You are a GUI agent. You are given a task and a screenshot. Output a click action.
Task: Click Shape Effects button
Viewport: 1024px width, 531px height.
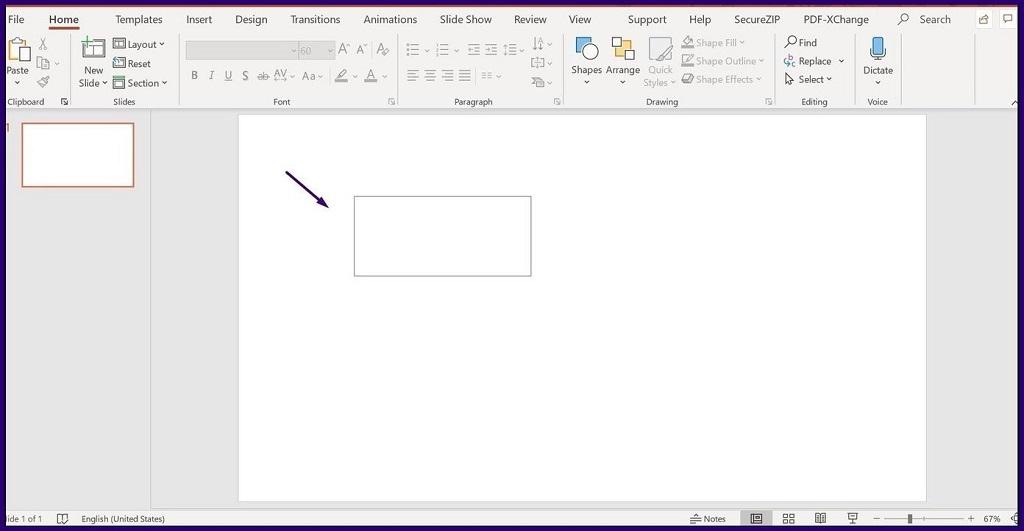point(722,79)
